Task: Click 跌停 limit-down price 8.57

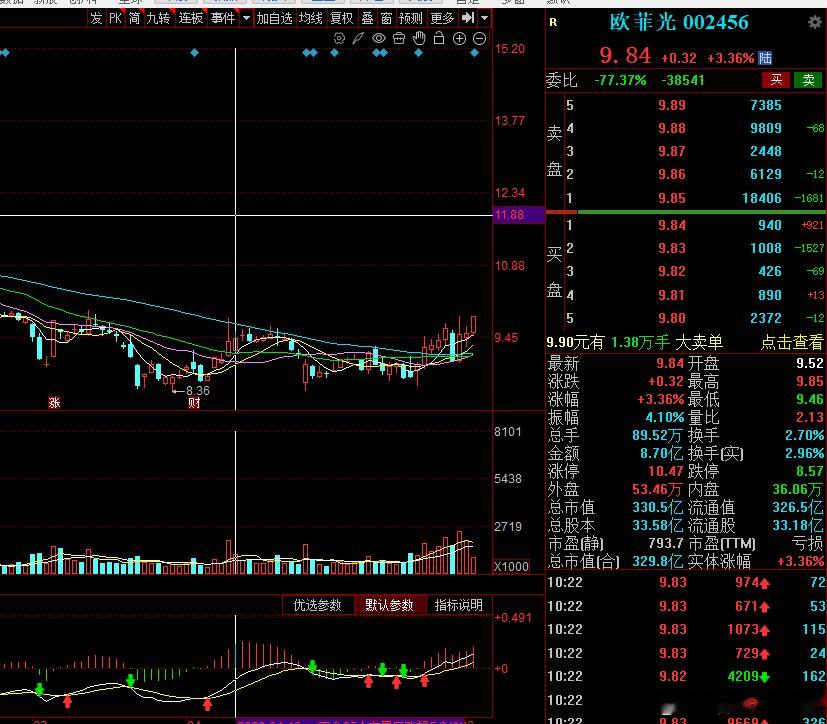Action: [810, 471]
